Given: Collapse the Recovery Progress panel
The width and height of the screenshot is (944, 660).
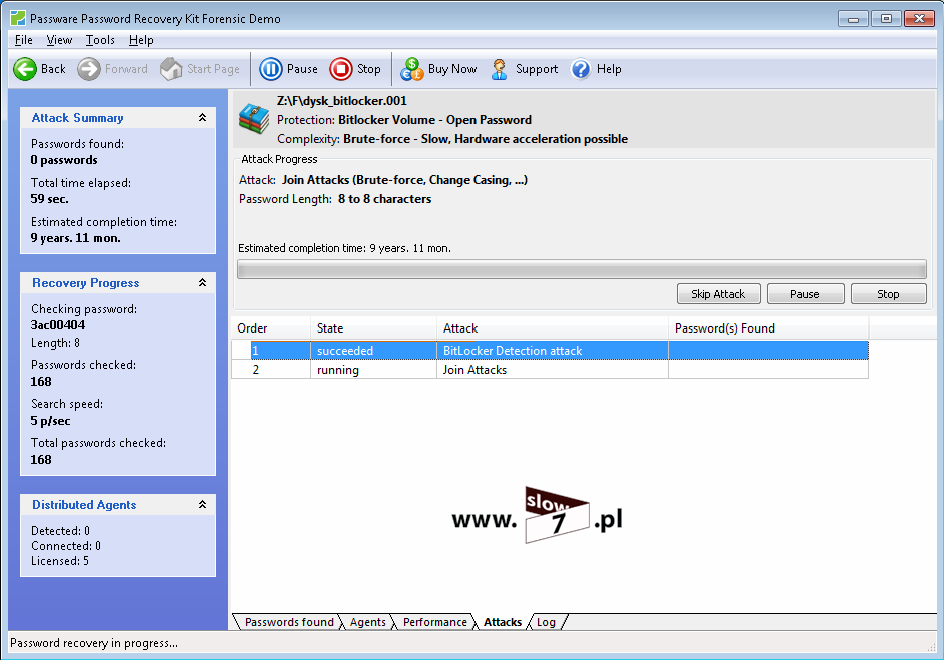Looking at the screenshot, I should tap(202, 282).
